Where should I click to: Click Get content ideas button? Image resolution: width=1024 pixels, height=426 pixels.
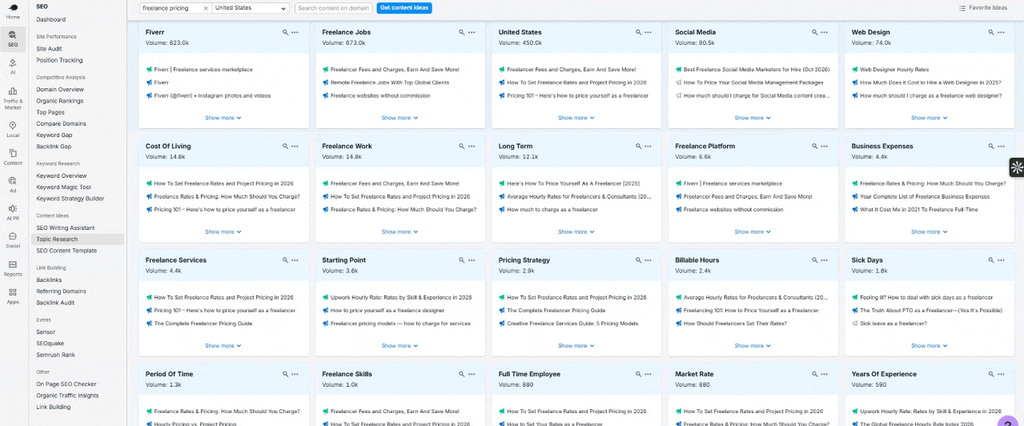[x=404, y=8]
